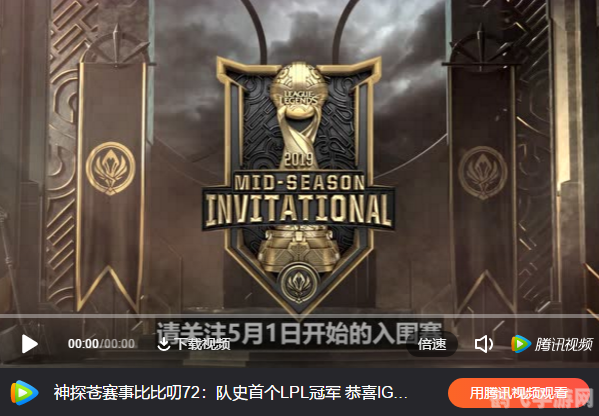Click the emblem on the right banner
This screenshot has height=416, width=599.
pos(483,172)
